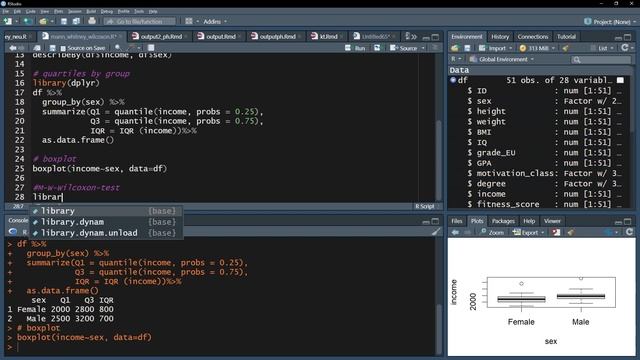This screenshot has width=640, height=360.
Task: Click the document outline icon
Action: point(435,48)
